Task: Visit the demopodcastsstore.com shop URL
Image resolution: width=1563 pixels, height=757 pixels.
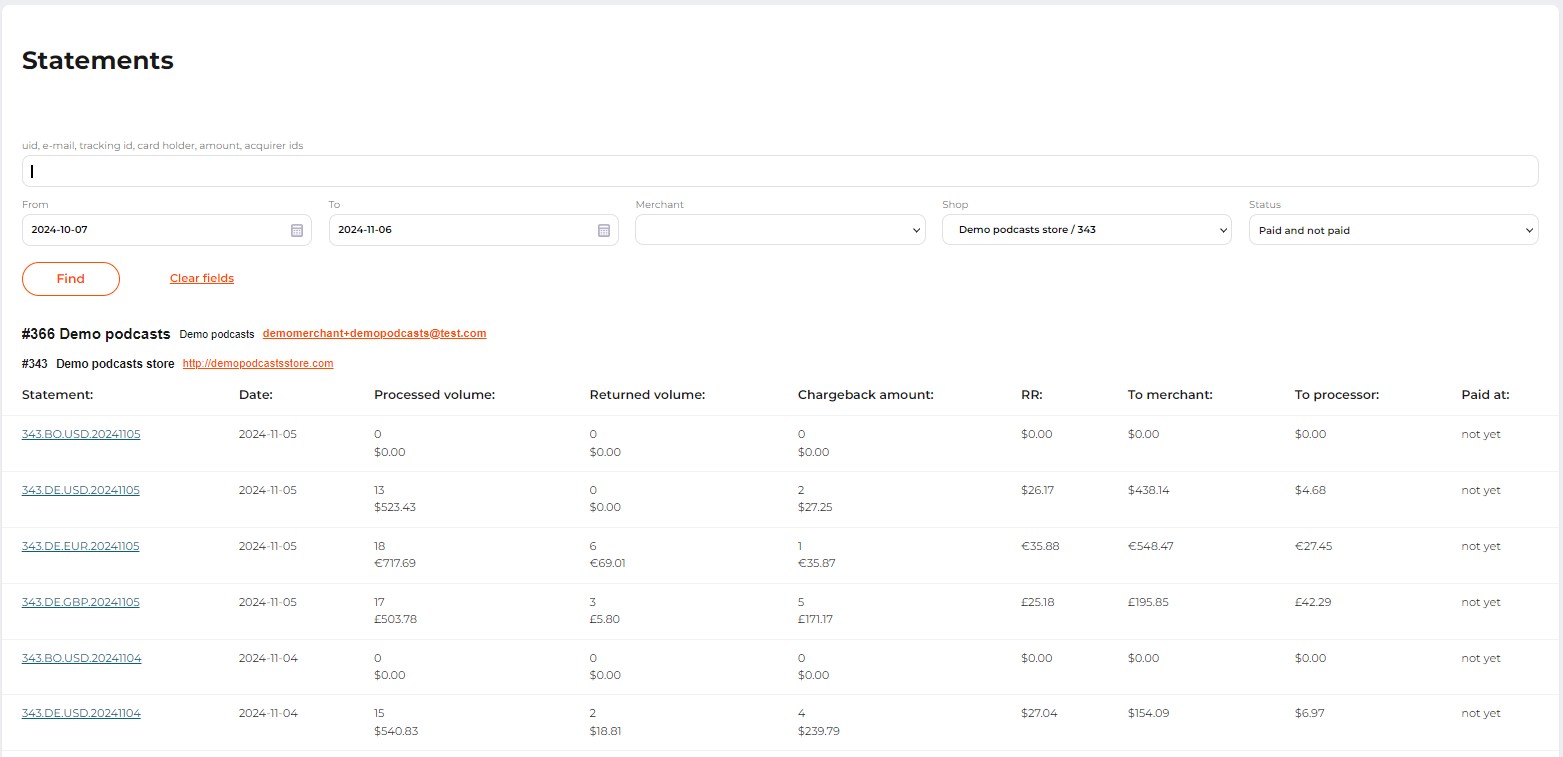Action: [258, 364]
